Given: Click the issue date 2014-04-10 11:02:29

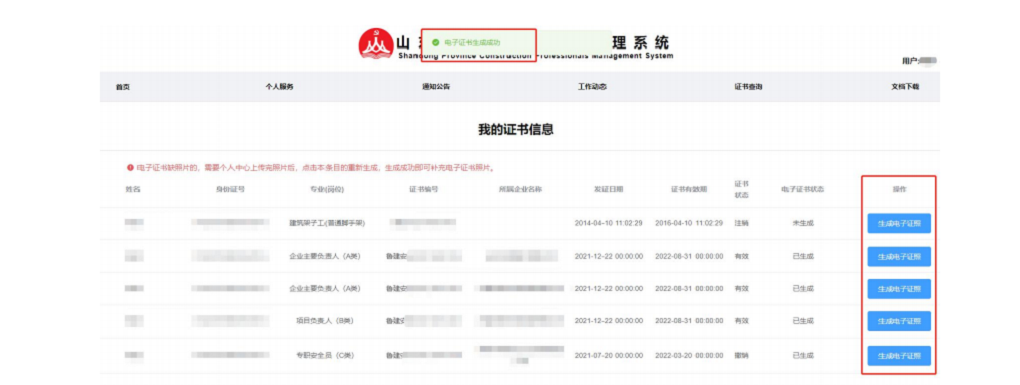Looking at the screenshot, I should click(x=609, y=223).
